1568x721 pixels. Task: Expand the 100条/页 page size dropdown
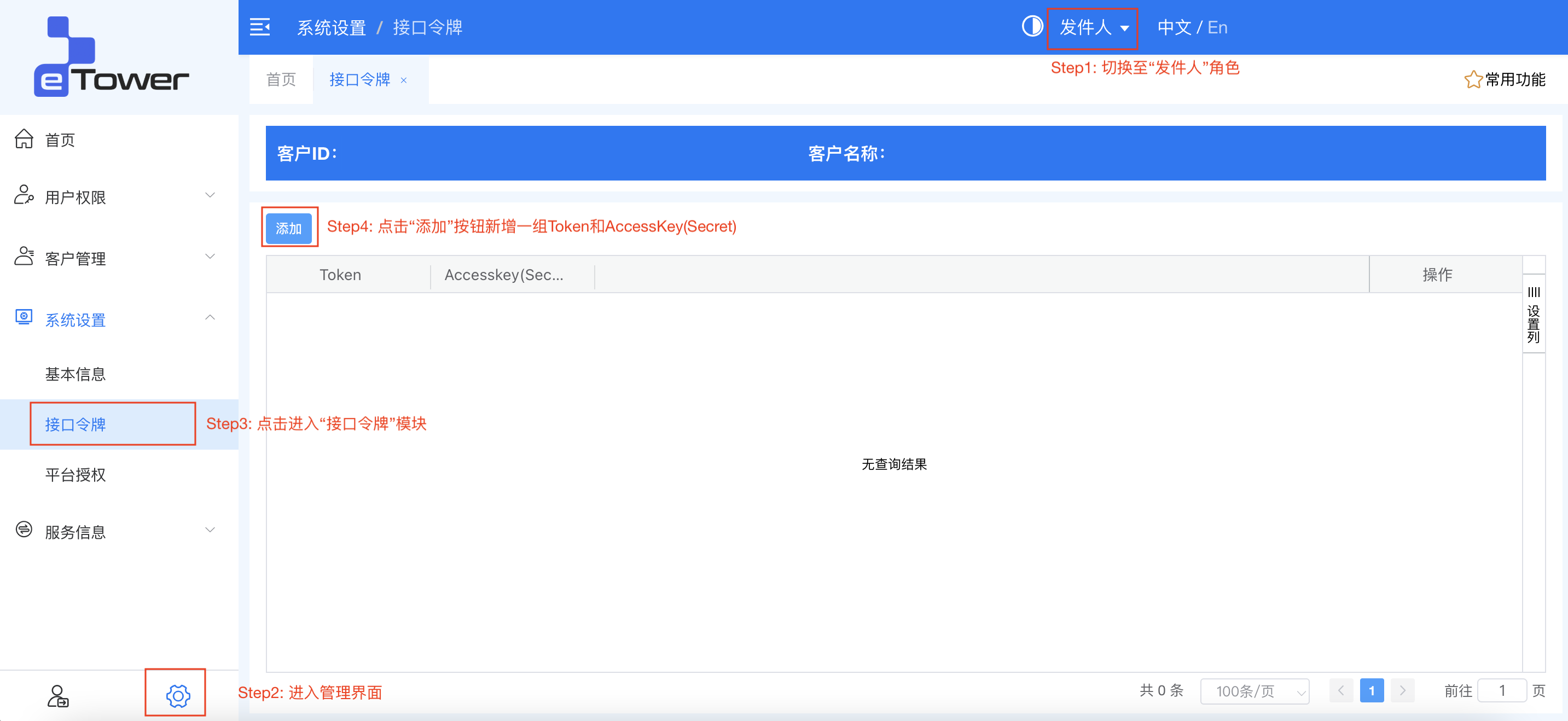[1255, 690]
